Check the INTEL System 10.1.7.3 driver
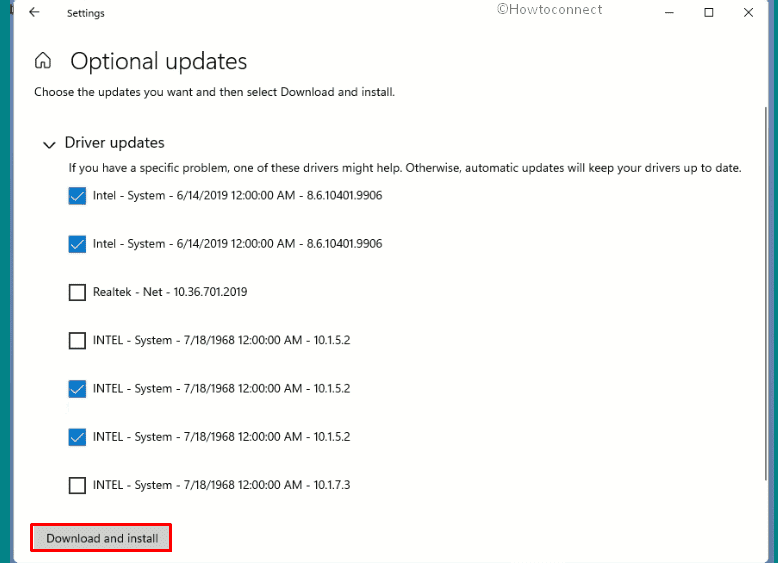Viewport: 778px width, 563px height. click(x=77, y=485)
